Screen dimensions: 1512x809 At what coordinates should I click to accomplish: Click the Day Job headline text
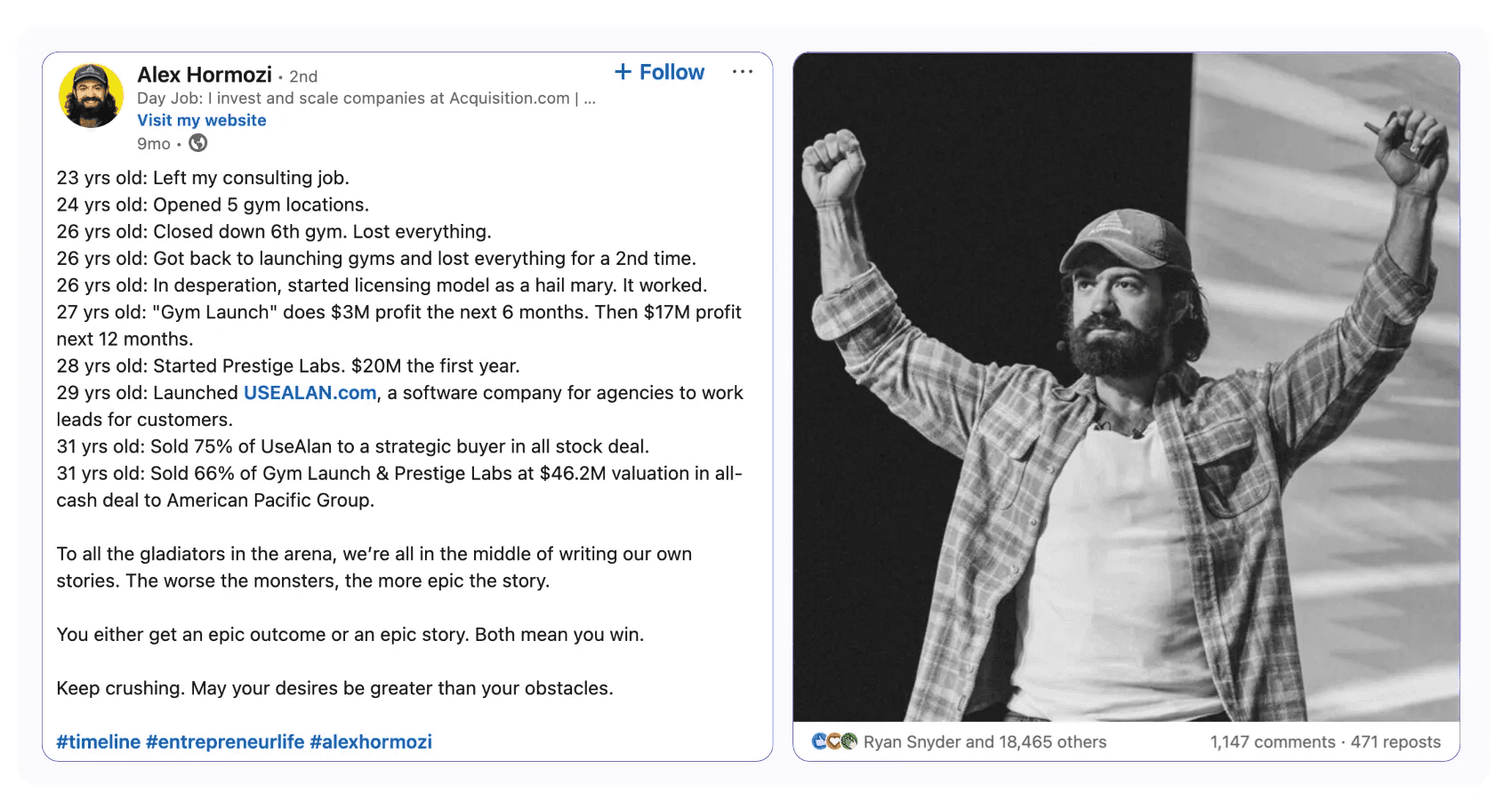click(x=358, y=99)
